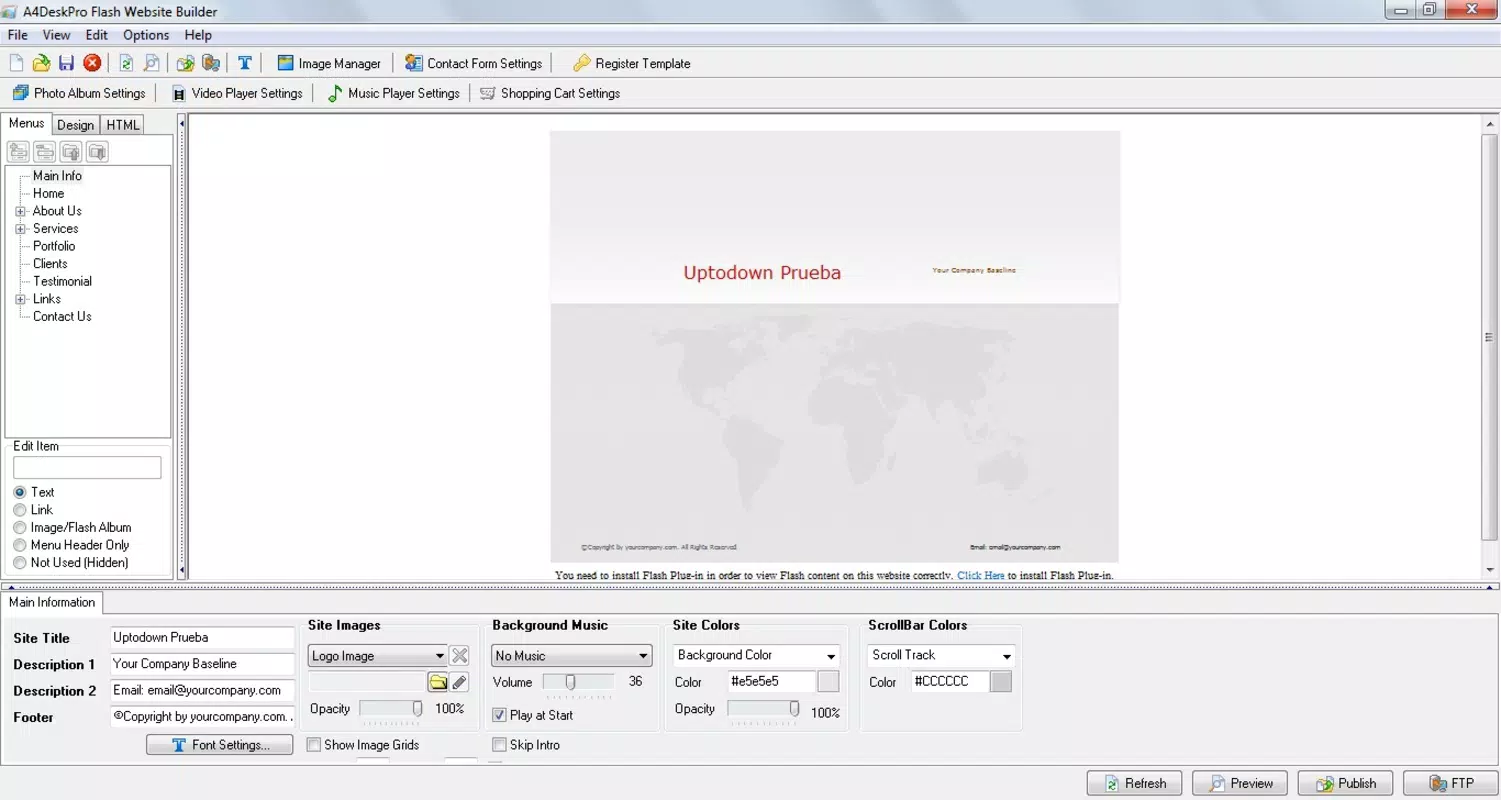Click the site background color swatch
This screenshot has width=1501, height=800.
(x=828, y=682)
